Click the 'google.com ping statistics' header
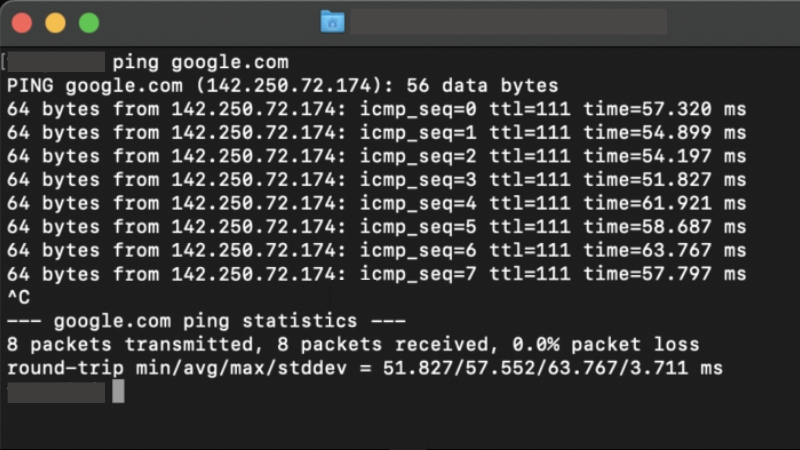Image resolution: width=800 pixels, height=450 pixels. (207, 321)
